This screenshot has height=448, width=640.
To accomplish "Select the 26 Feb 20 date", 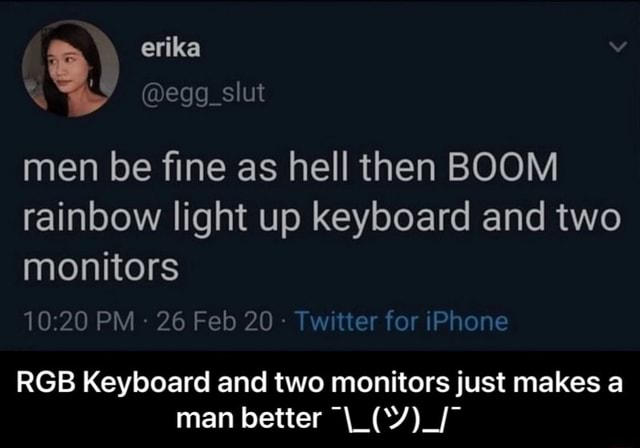I will (214, 321).
